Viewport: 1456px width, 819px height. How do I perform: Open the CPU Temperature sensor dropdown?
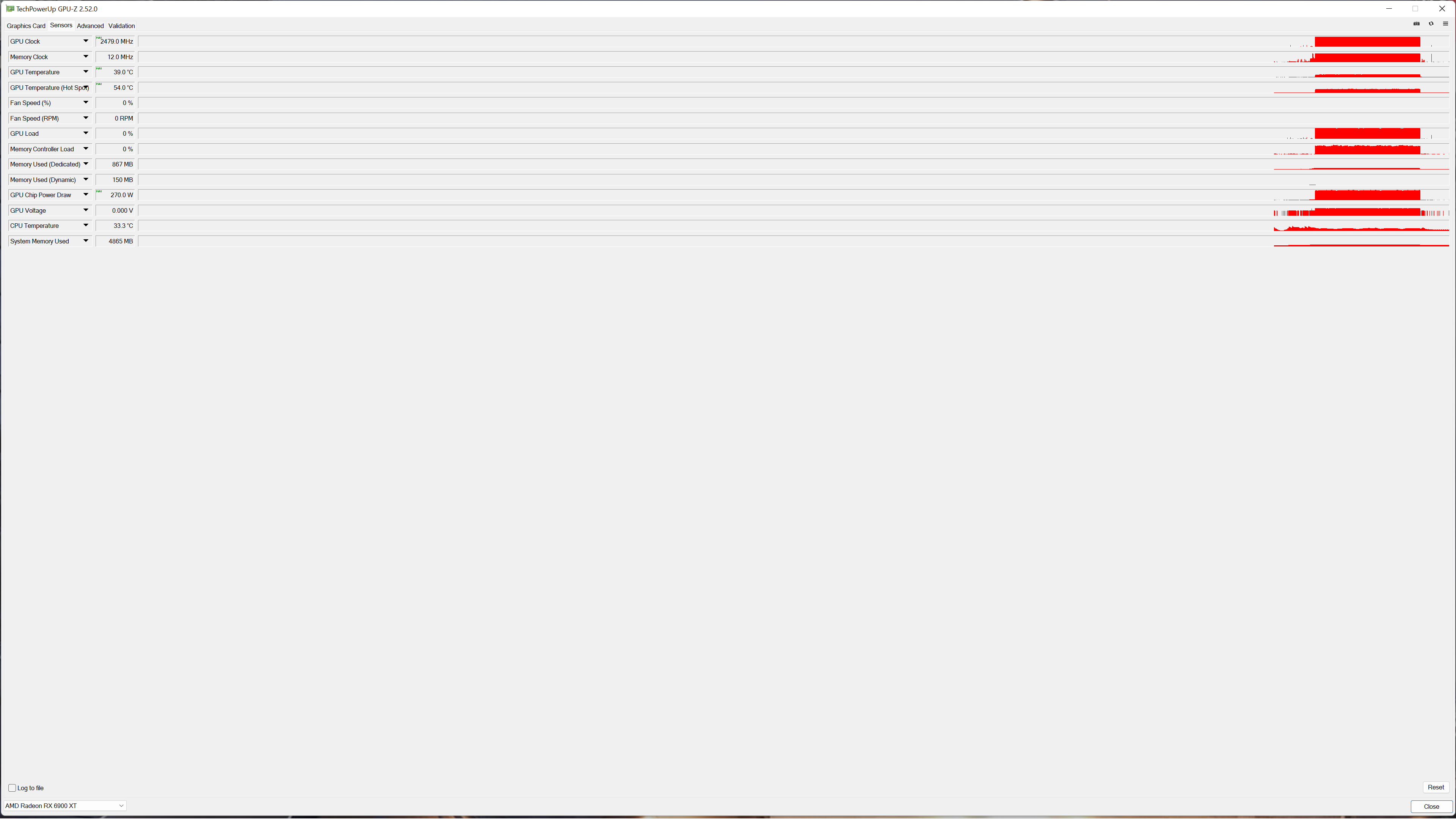86,226
